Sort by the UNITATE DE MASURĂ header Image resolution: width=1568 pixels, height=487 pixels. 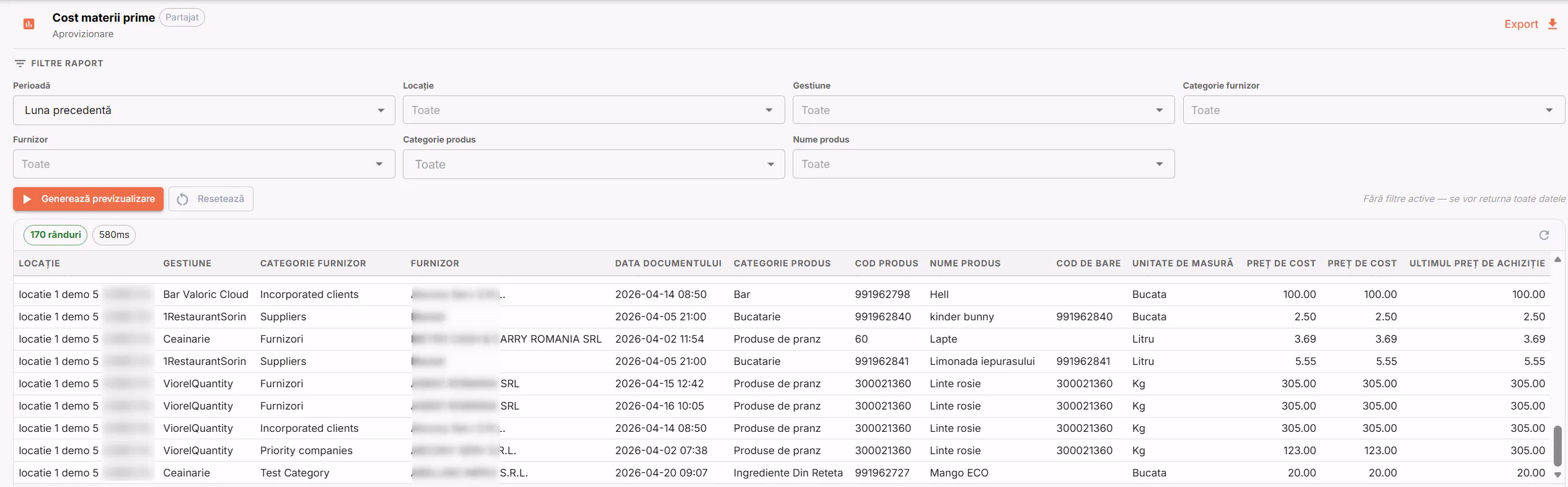click(1183, 263)
